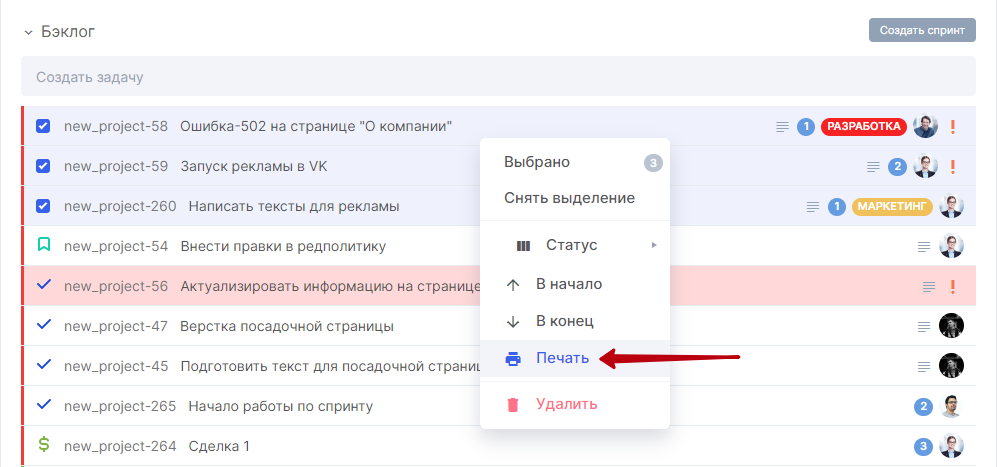The height and width of the screenshot is (467, 997).
Task: Click comment count badge on new_project-58
Action: click(806, 127)
